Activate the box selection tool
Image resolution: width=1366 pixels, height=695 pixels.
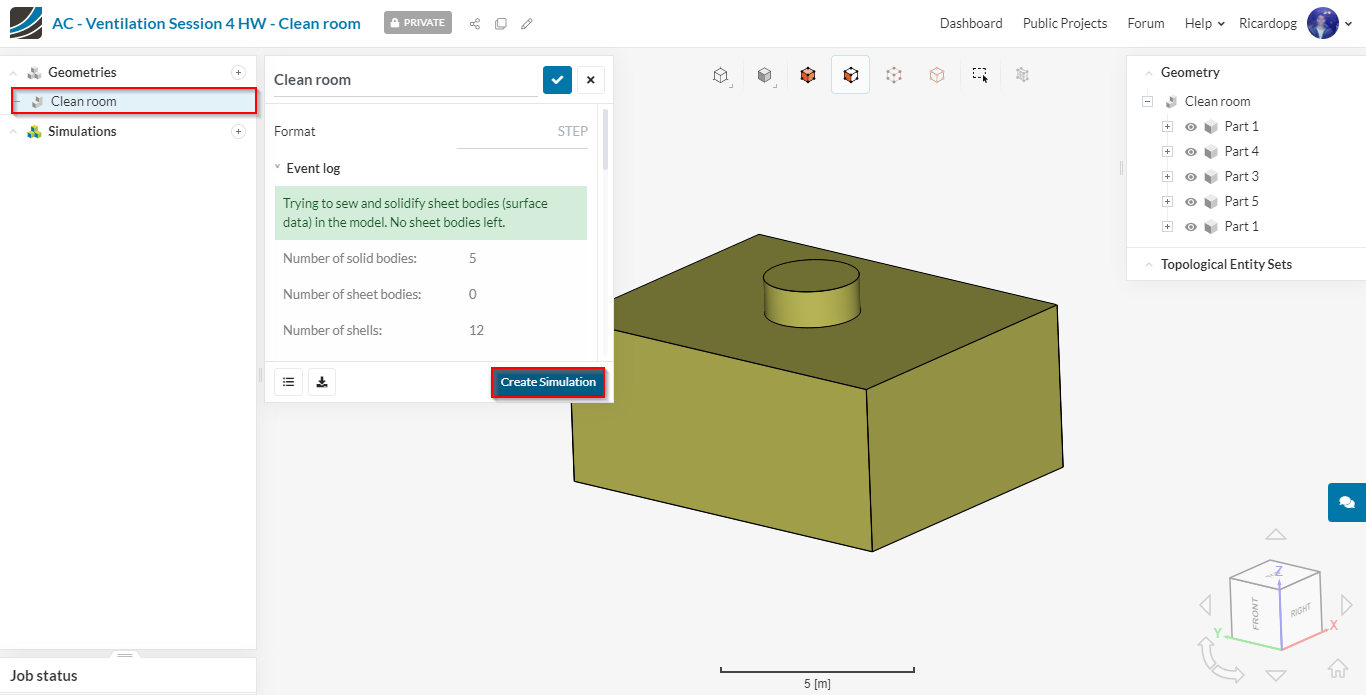pyautogui.click(x=980, y=75)
